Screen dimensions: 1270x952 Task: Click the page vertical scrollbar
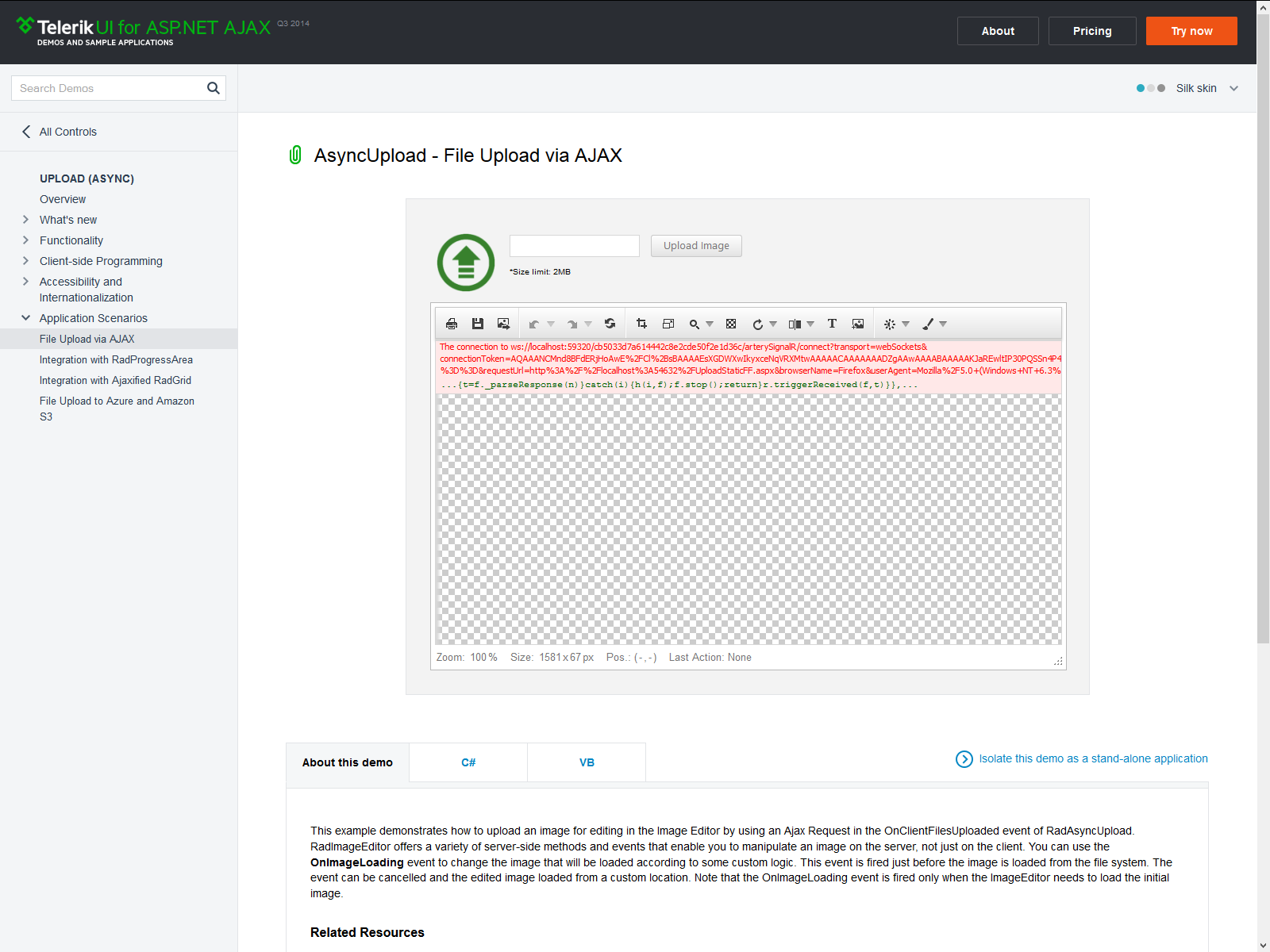click(x=1264, y=329)
